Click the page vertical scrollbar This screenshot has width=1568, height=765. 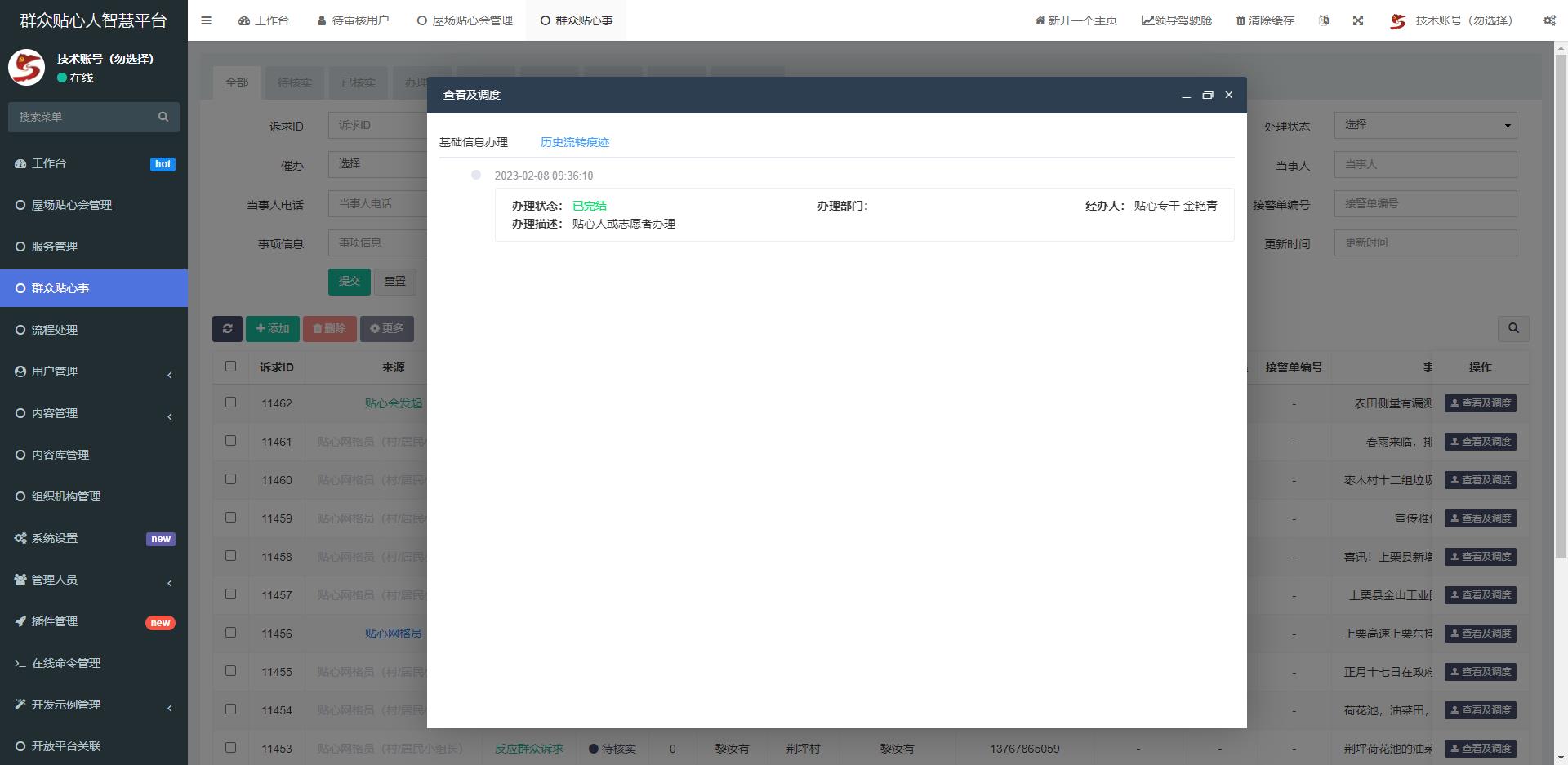point(1561,306)
